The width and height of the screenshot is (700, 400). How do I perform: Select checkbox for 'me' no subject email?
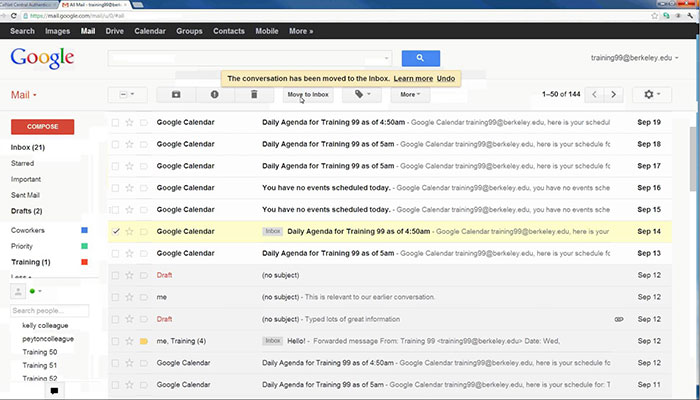coord(115,297)
